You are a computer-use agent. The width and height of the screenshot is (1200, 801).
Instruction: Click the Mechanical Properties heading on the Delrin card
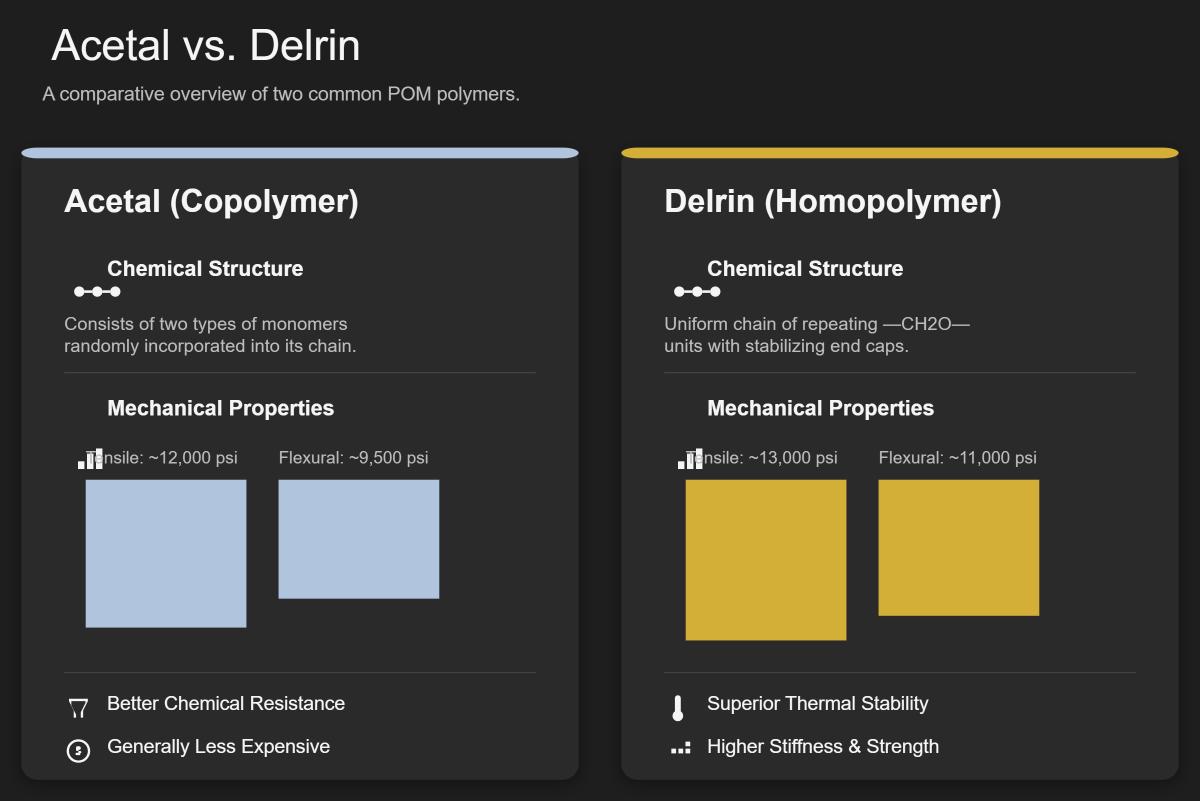coord(820,408)
